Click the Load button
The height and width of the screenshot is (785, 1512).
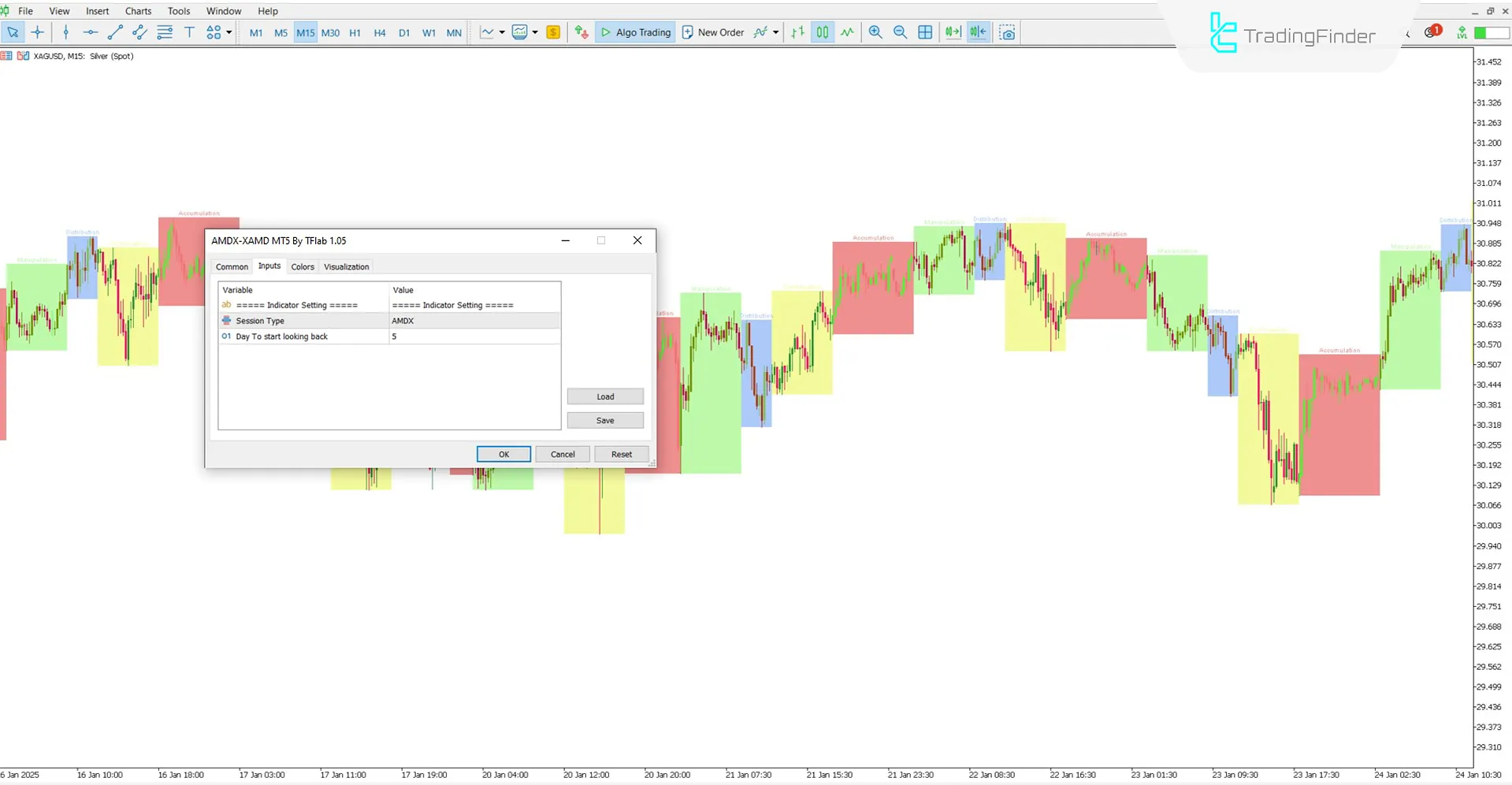[x=604, y=396]
